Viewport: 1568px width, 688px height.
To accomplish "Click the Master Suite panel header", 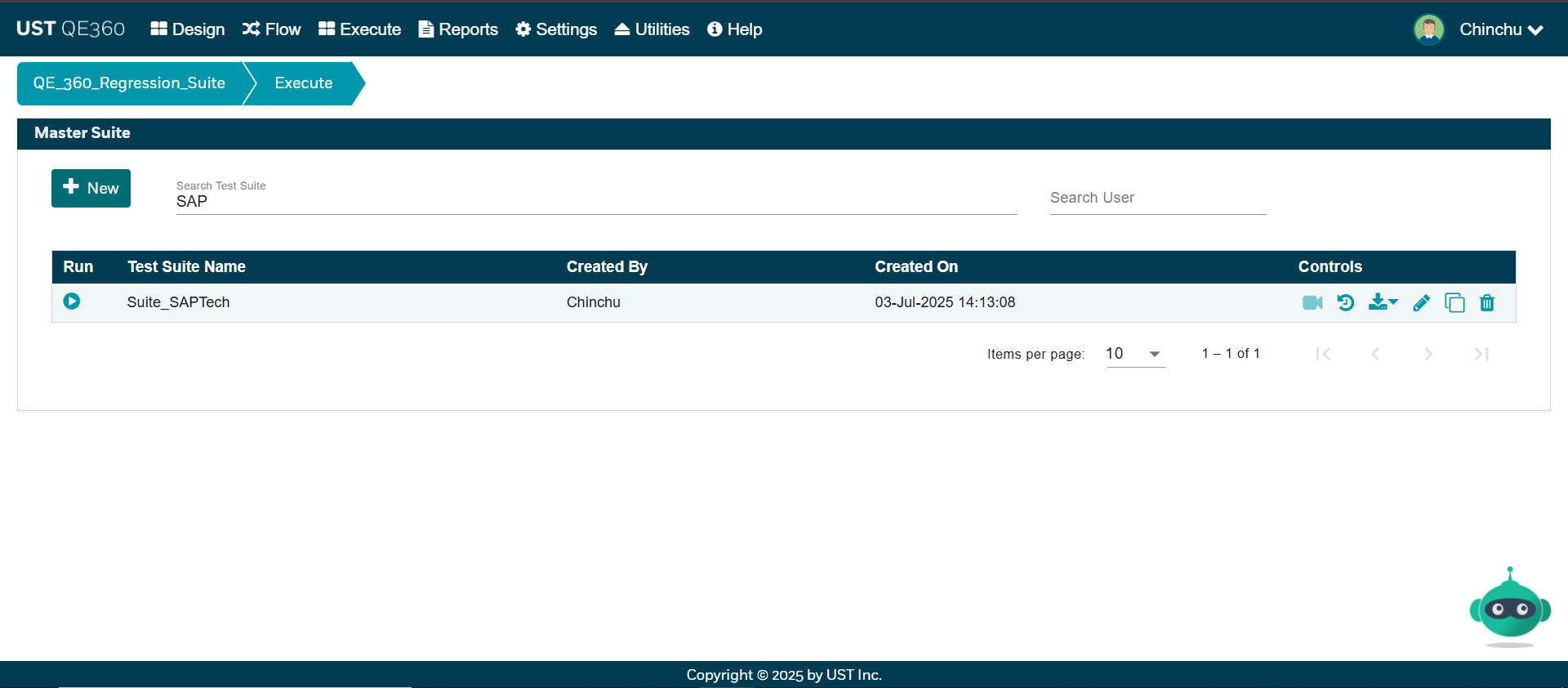I will click(784, 133).
